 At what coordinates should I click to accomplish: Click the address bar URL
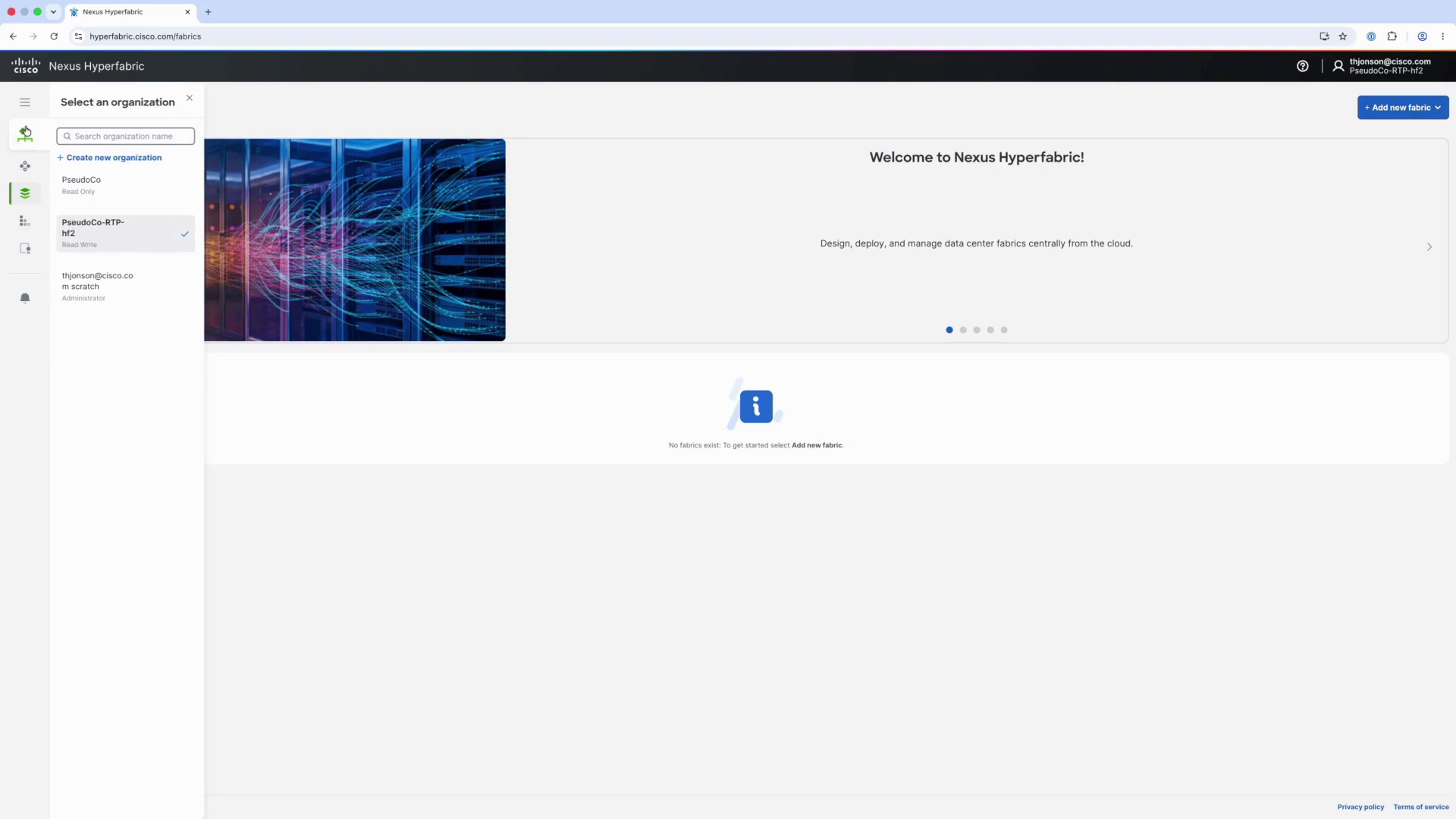[x=145, y=36]
